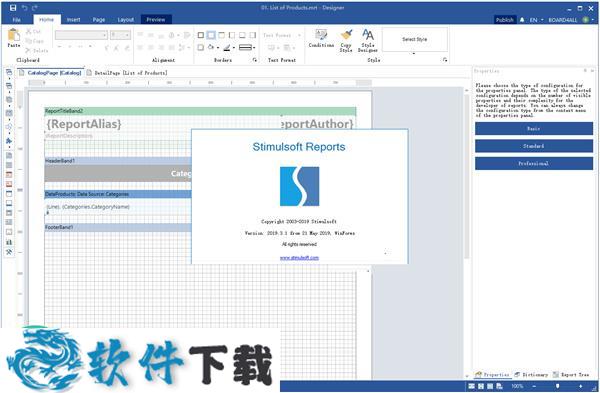Open the Style group dialog launcher
600x393 pixels.
coord(445,60)
